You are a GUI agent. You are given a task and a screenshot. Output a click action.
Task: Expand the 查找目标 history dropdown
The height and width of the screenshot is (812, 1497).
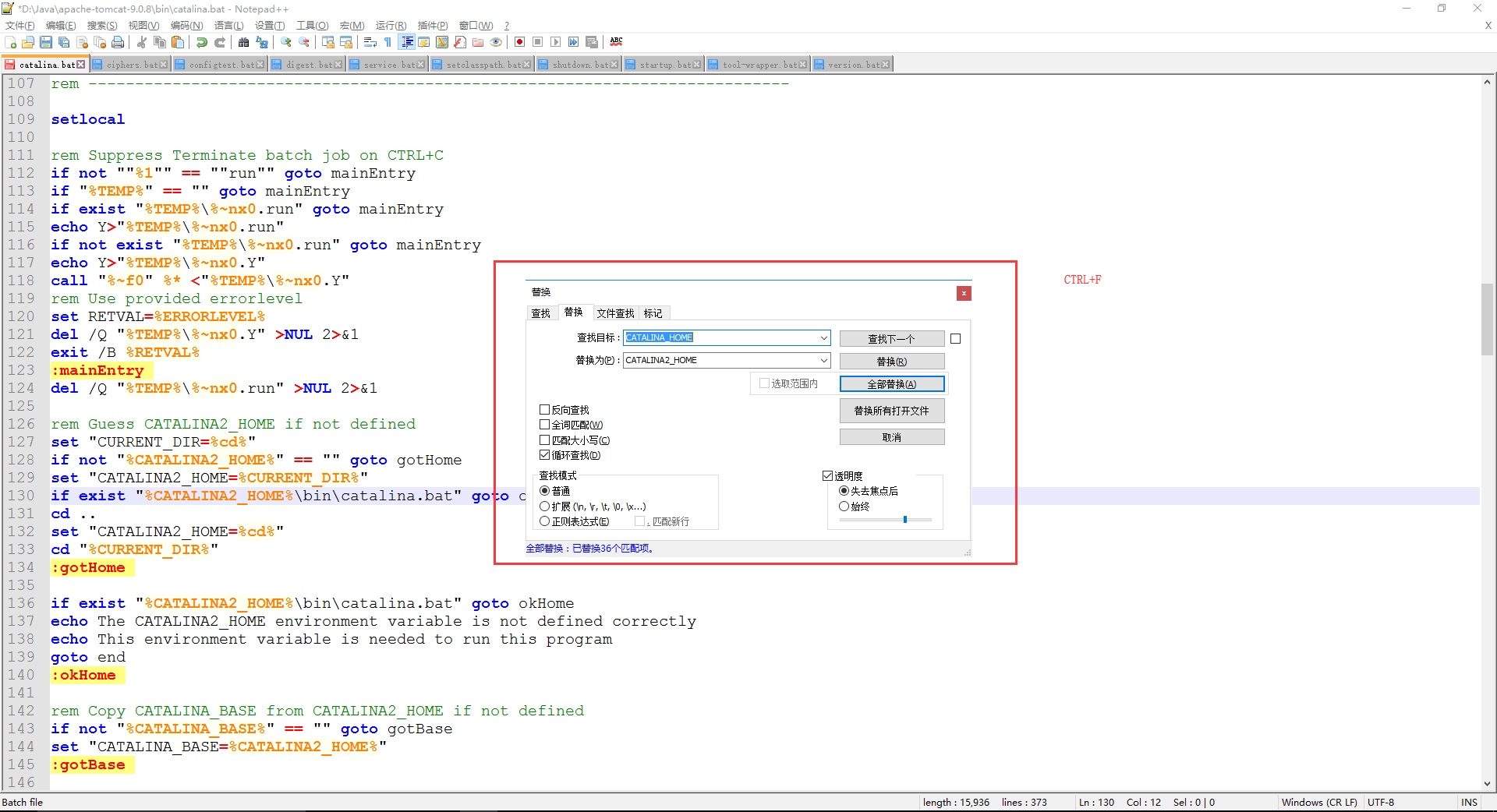tap(824, 337)
